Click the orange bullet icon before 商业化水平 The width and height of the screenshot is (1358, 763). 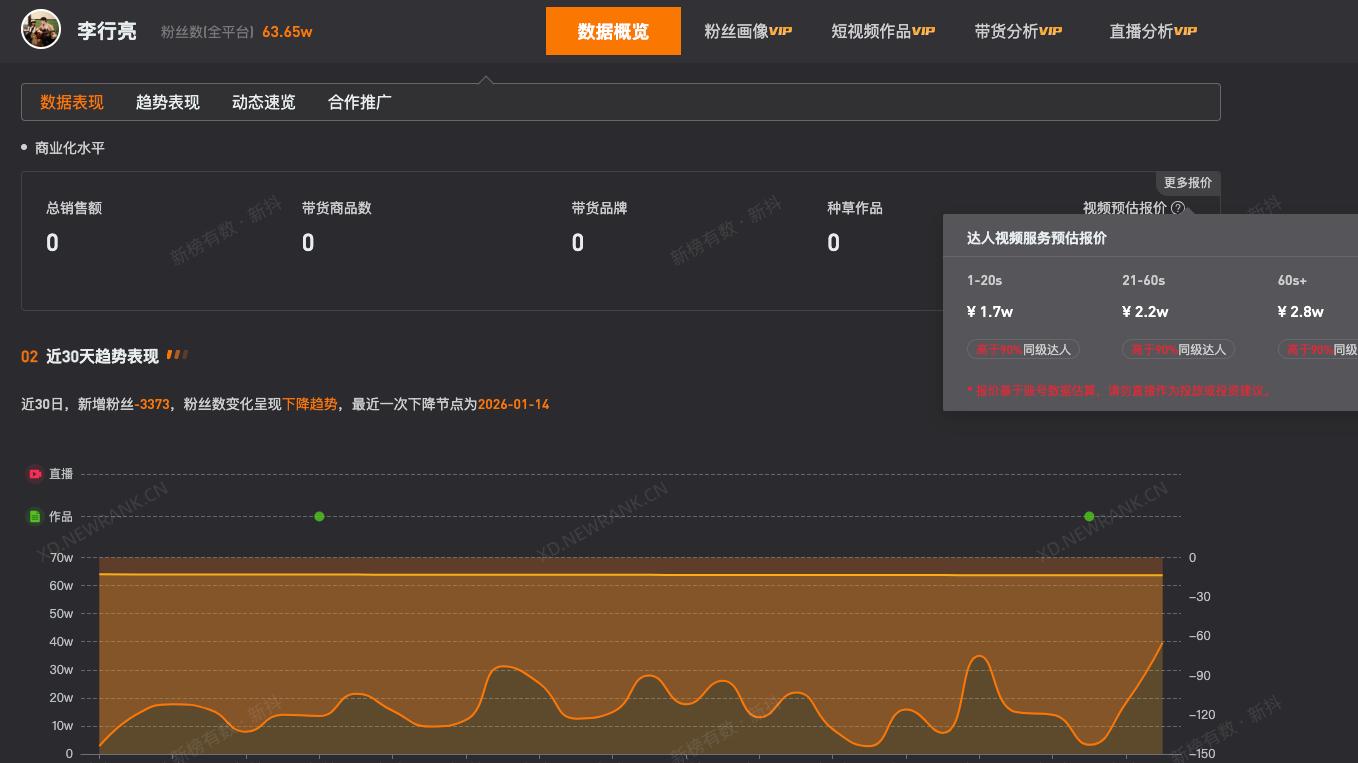(x=24, y=147)
